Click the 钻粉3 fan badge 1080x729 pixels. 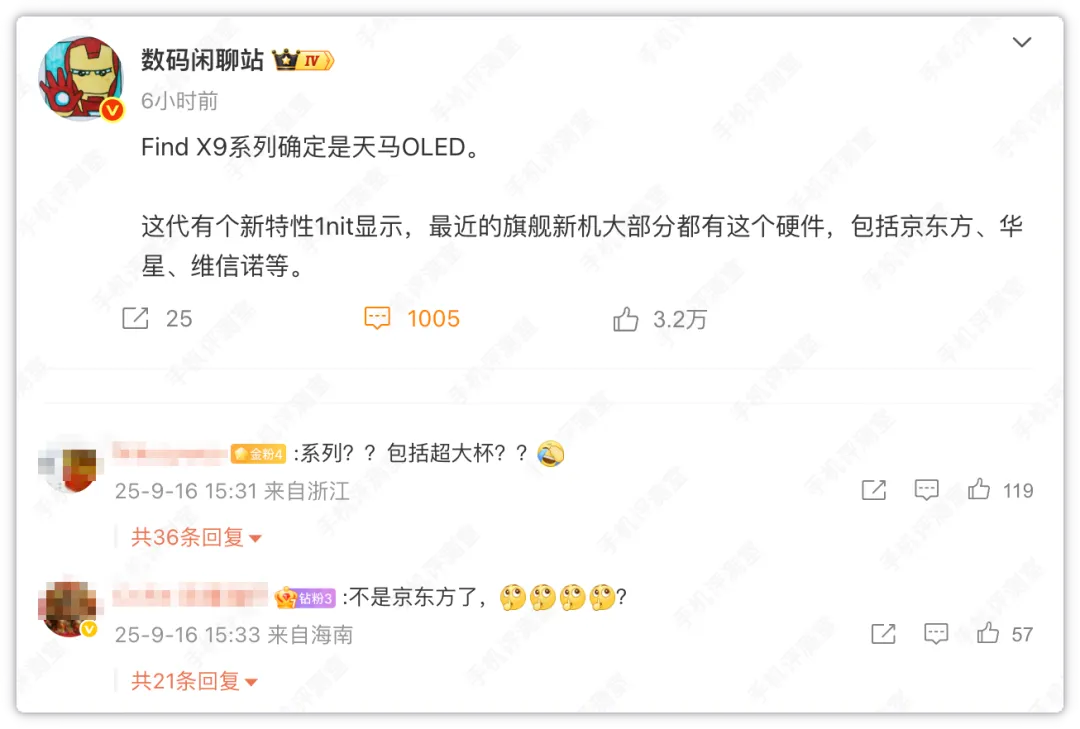point(305,597)
